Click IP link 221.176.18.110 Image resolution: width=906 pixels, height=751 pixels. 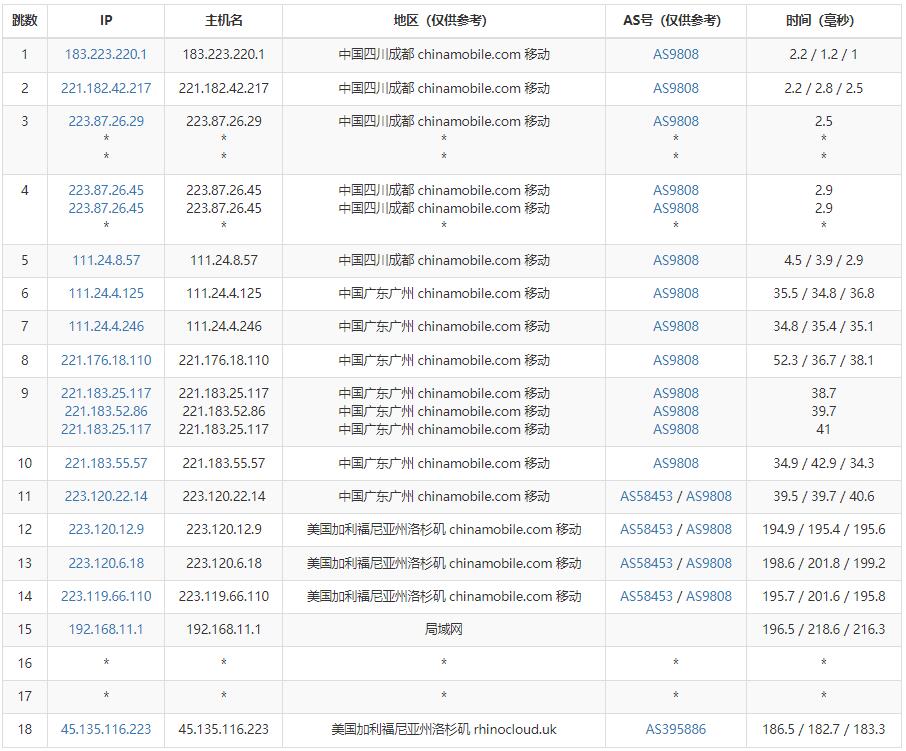coord(106,360)
